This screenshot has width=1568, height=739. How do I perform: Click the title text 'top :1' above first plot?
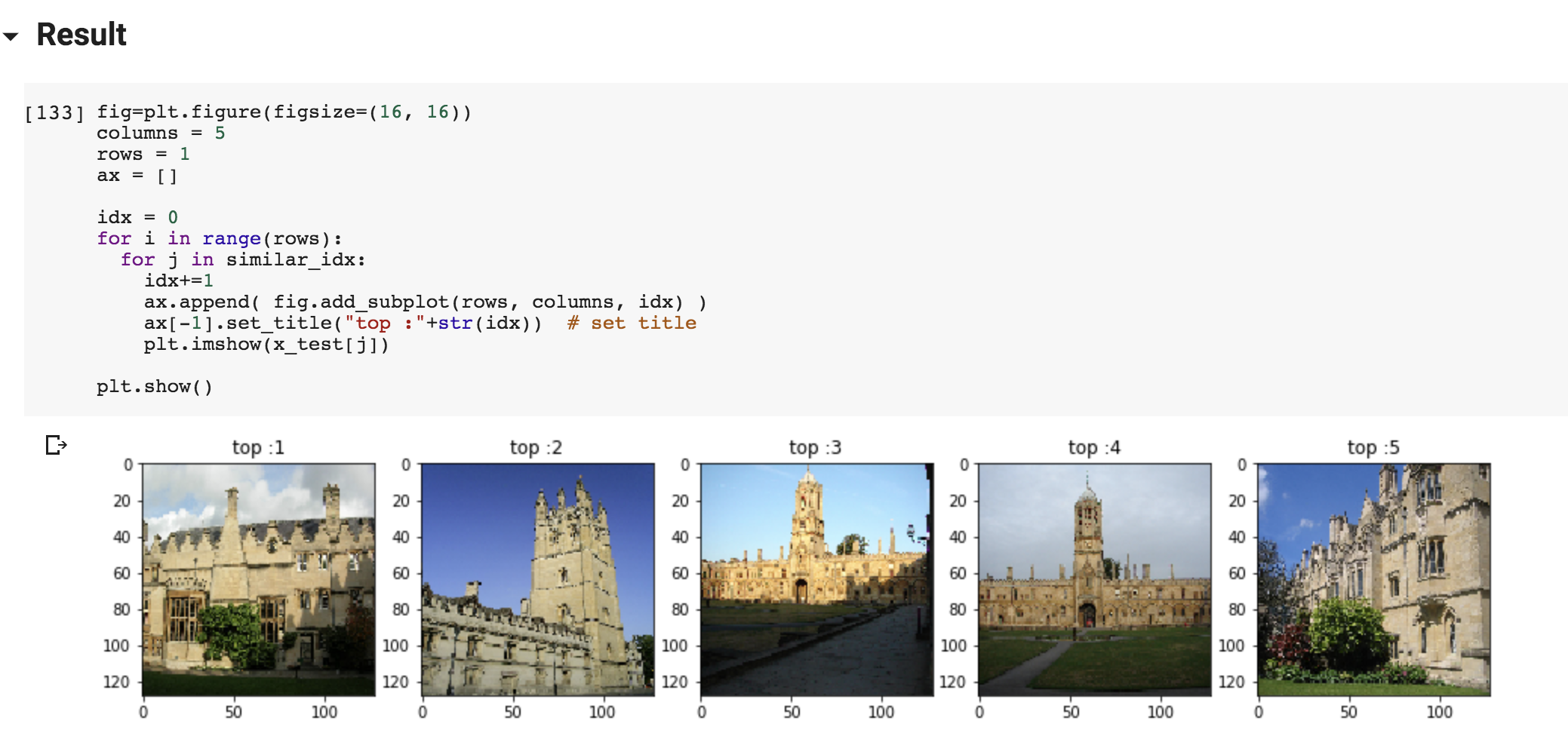coord(257,447)
